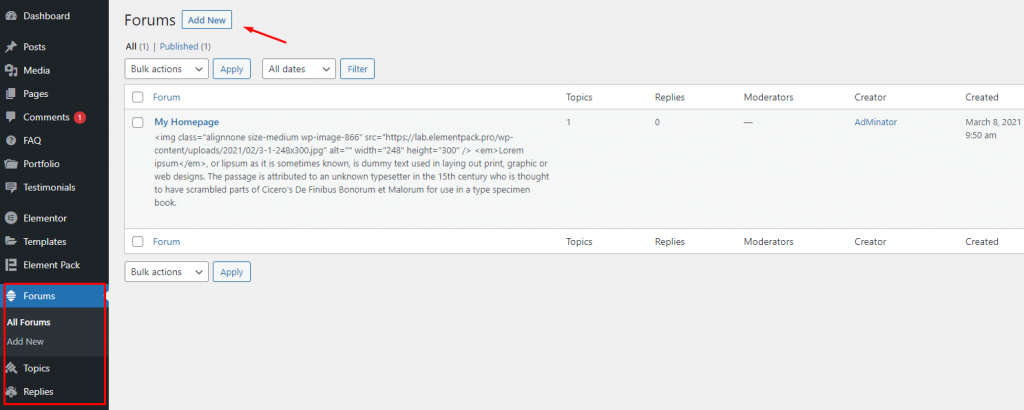Sort by Forum column header
This screenshot has height=410, width=1024.
(x=167, y=97)
